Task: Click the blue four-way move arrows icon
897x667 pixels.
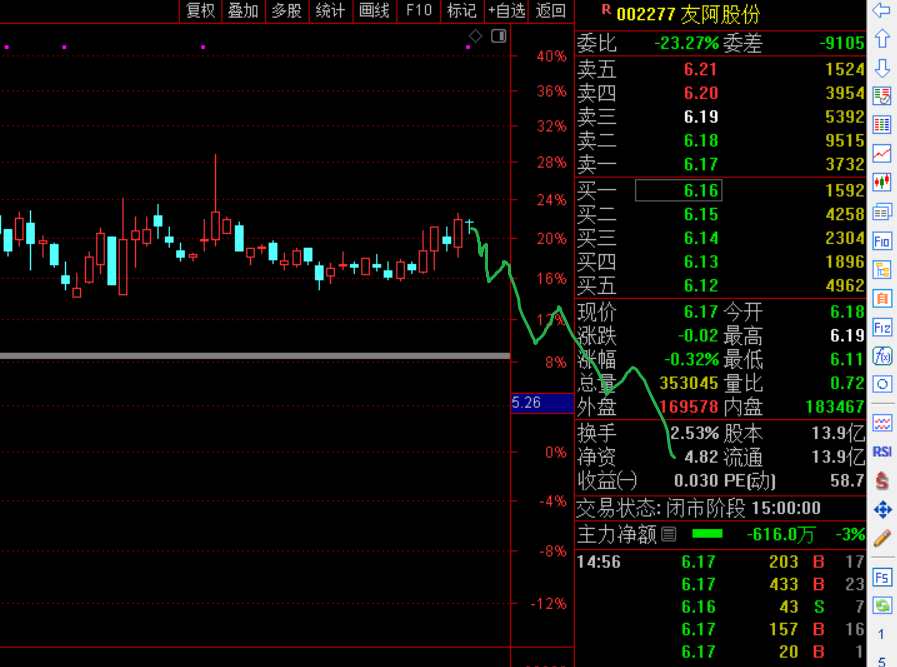Action: 882,509
